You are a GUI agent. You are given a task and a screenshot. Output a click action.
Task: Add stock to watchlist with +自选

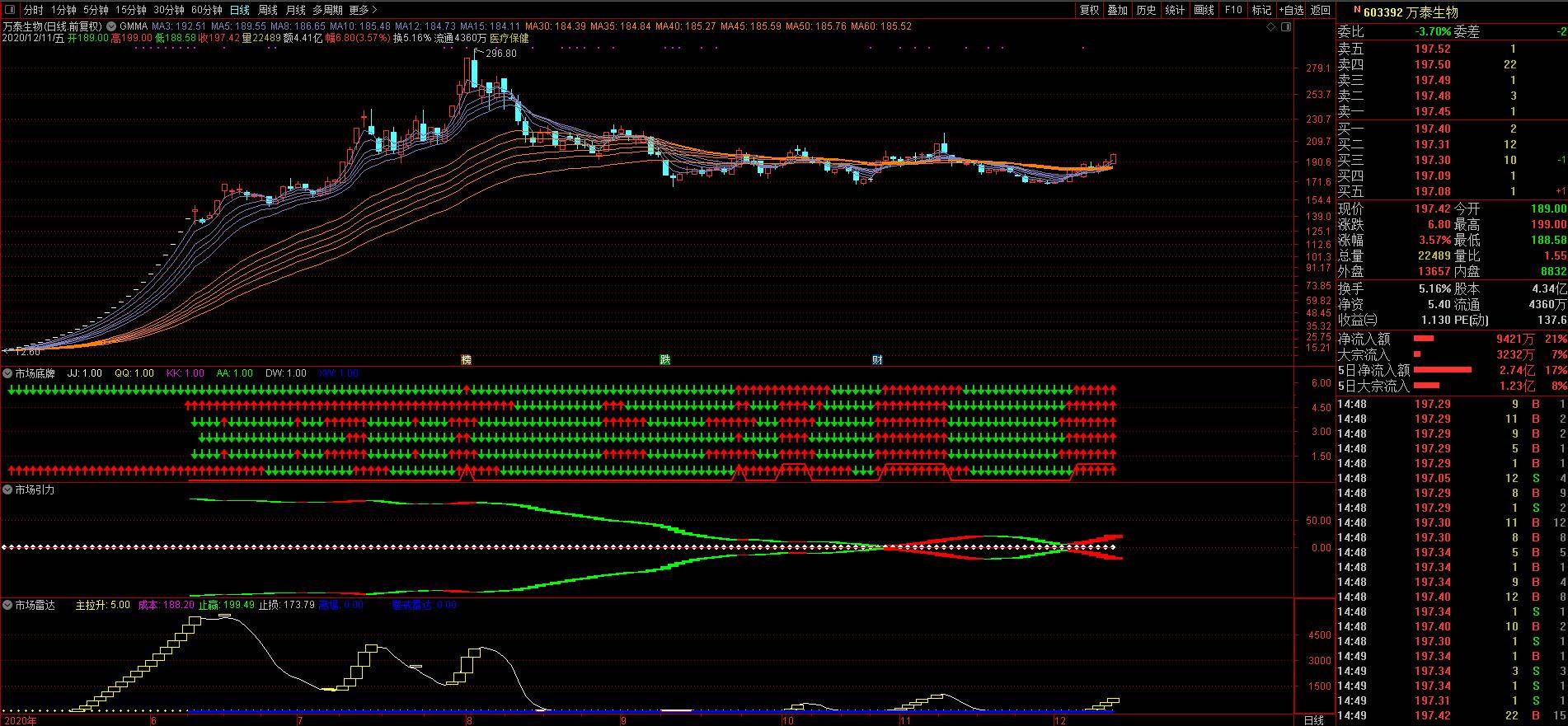[1291, 10]
